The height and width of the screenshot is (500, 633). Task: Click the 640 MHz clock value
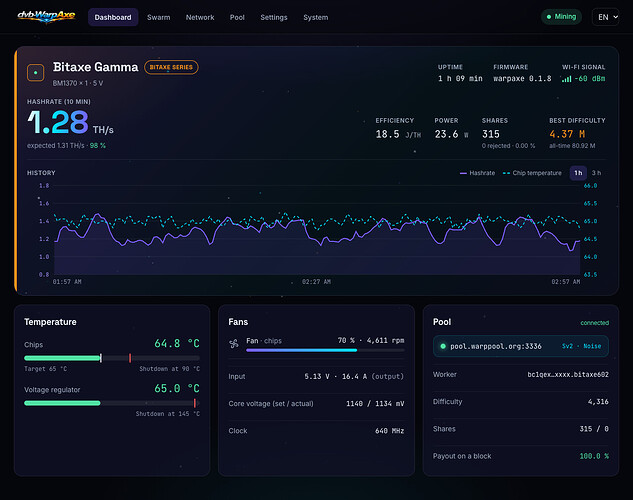(x=390, y=431)
